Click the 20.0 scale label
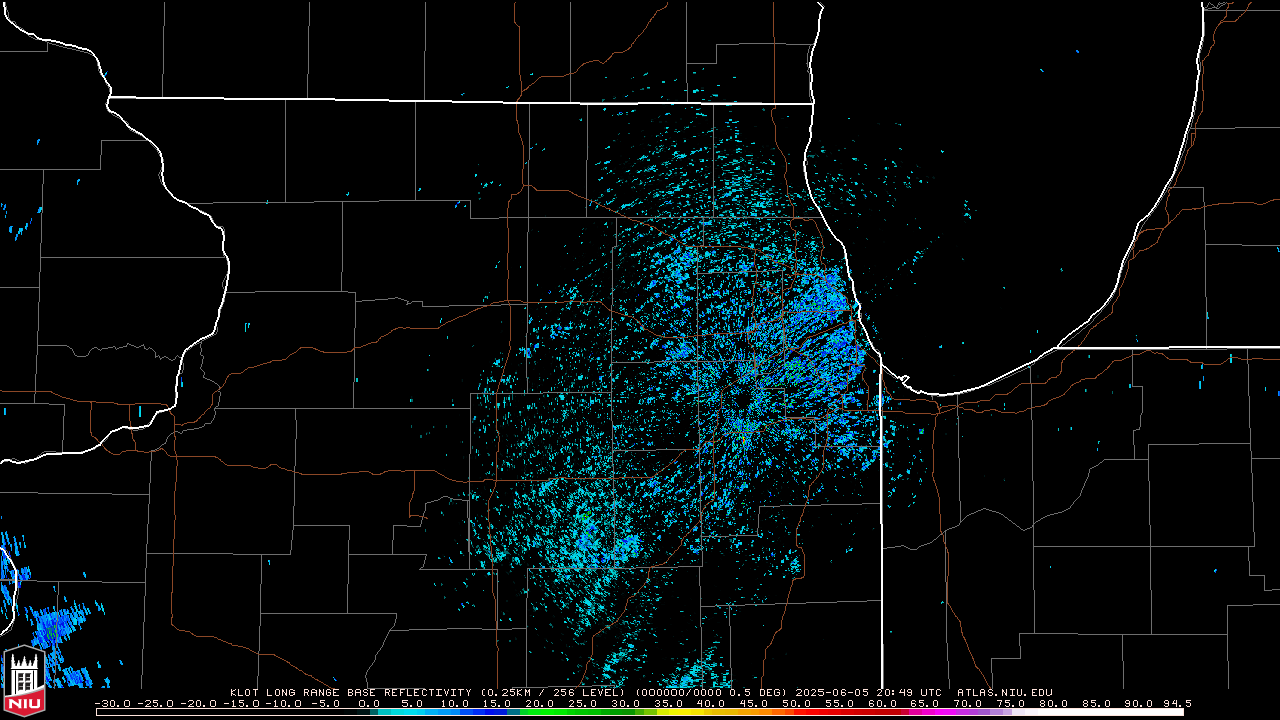The height and width of the screenshot is (720, 1280). point(540,703)
